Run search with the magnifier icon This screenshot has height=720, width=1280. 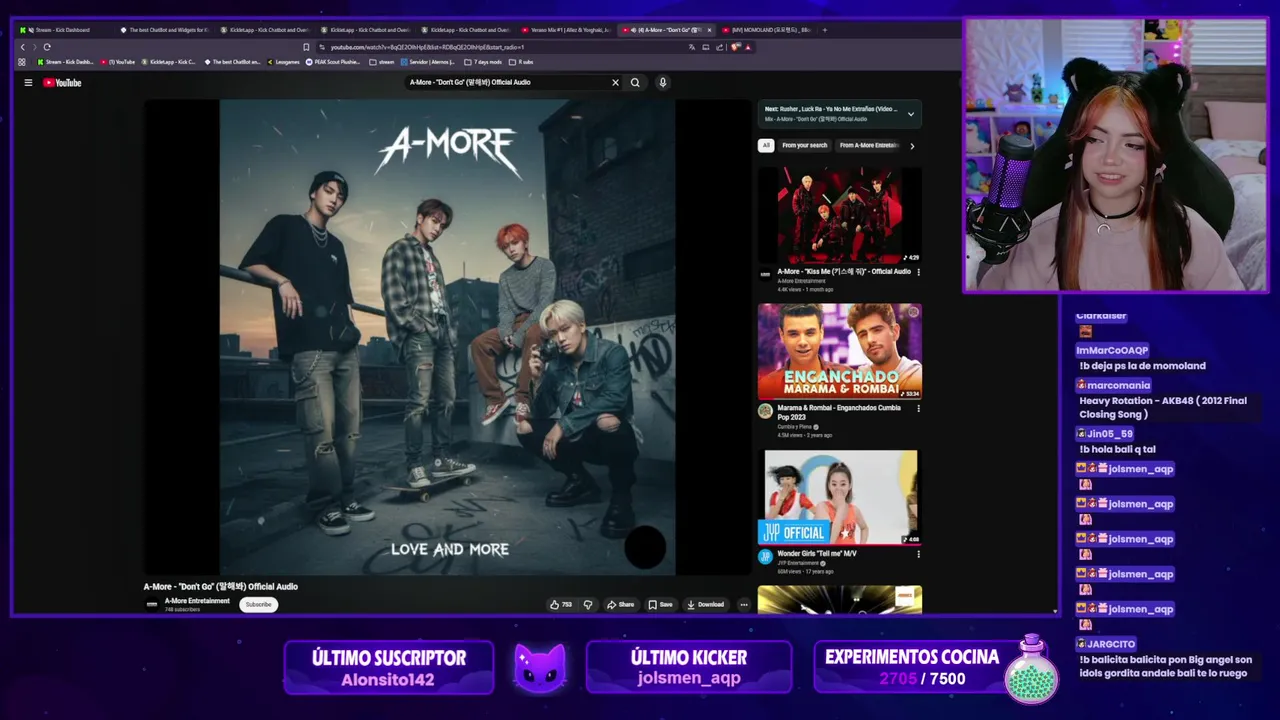(635, 83)
